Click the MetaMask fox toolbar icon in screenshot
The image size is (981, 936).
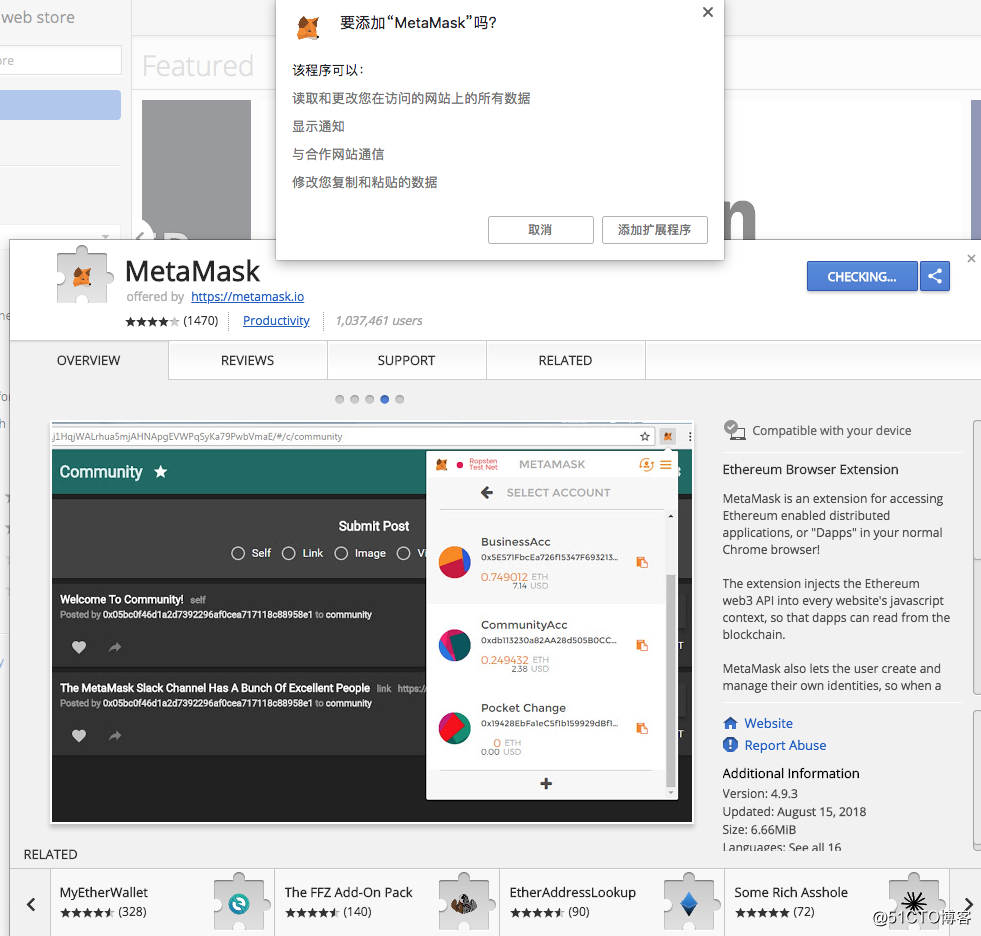coord(668,436)
